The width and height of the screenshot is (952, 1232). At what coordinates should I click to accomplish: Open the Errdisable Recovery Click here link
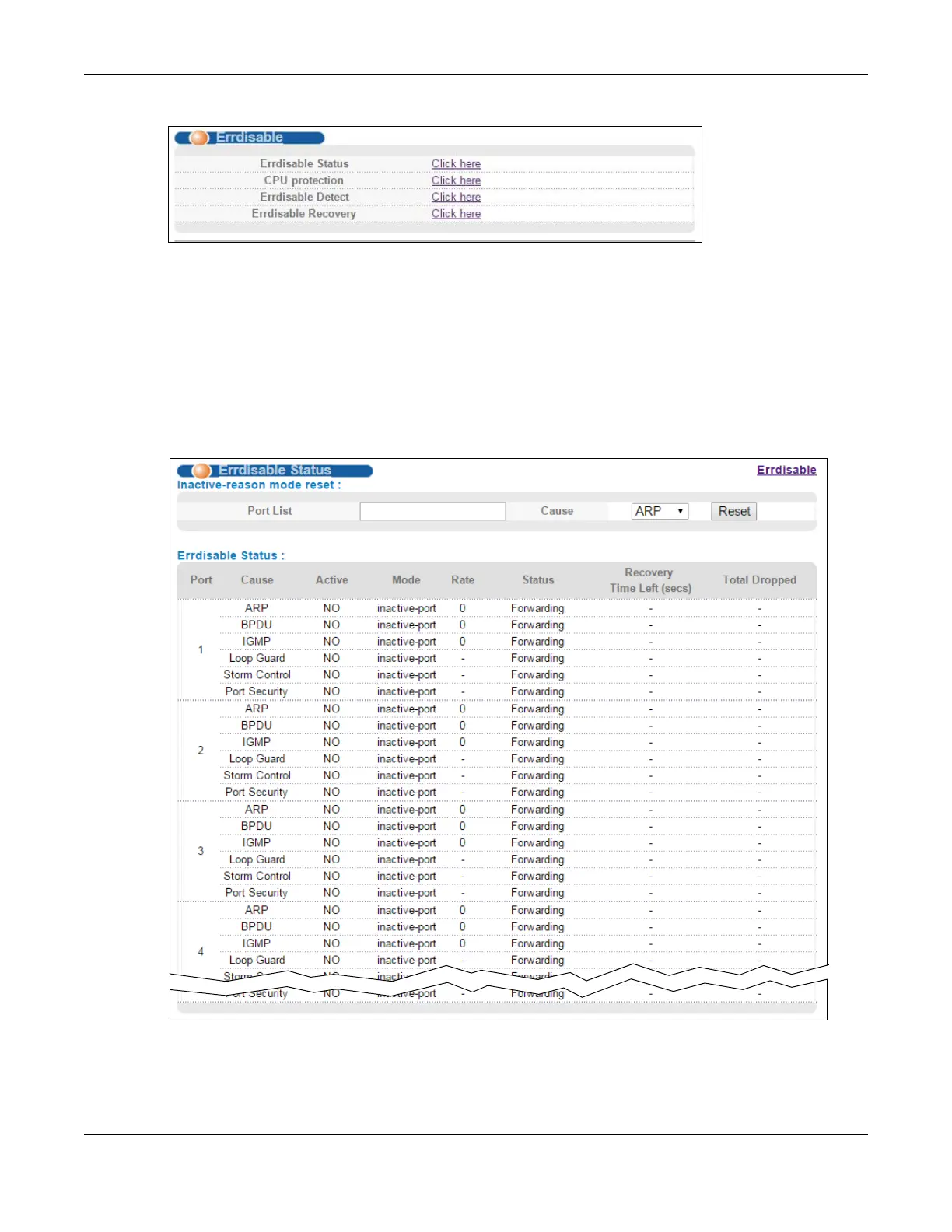tap(456, 214)
